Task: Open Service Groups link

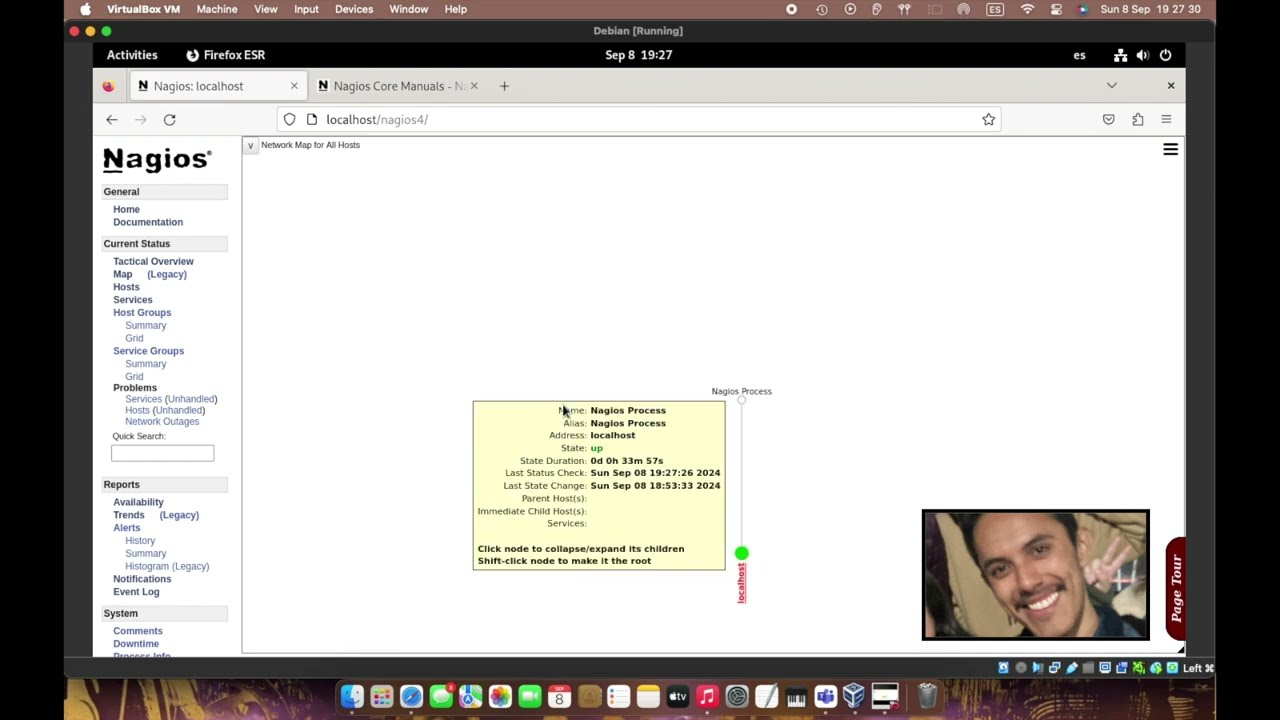Action: [x=148, y=351]
